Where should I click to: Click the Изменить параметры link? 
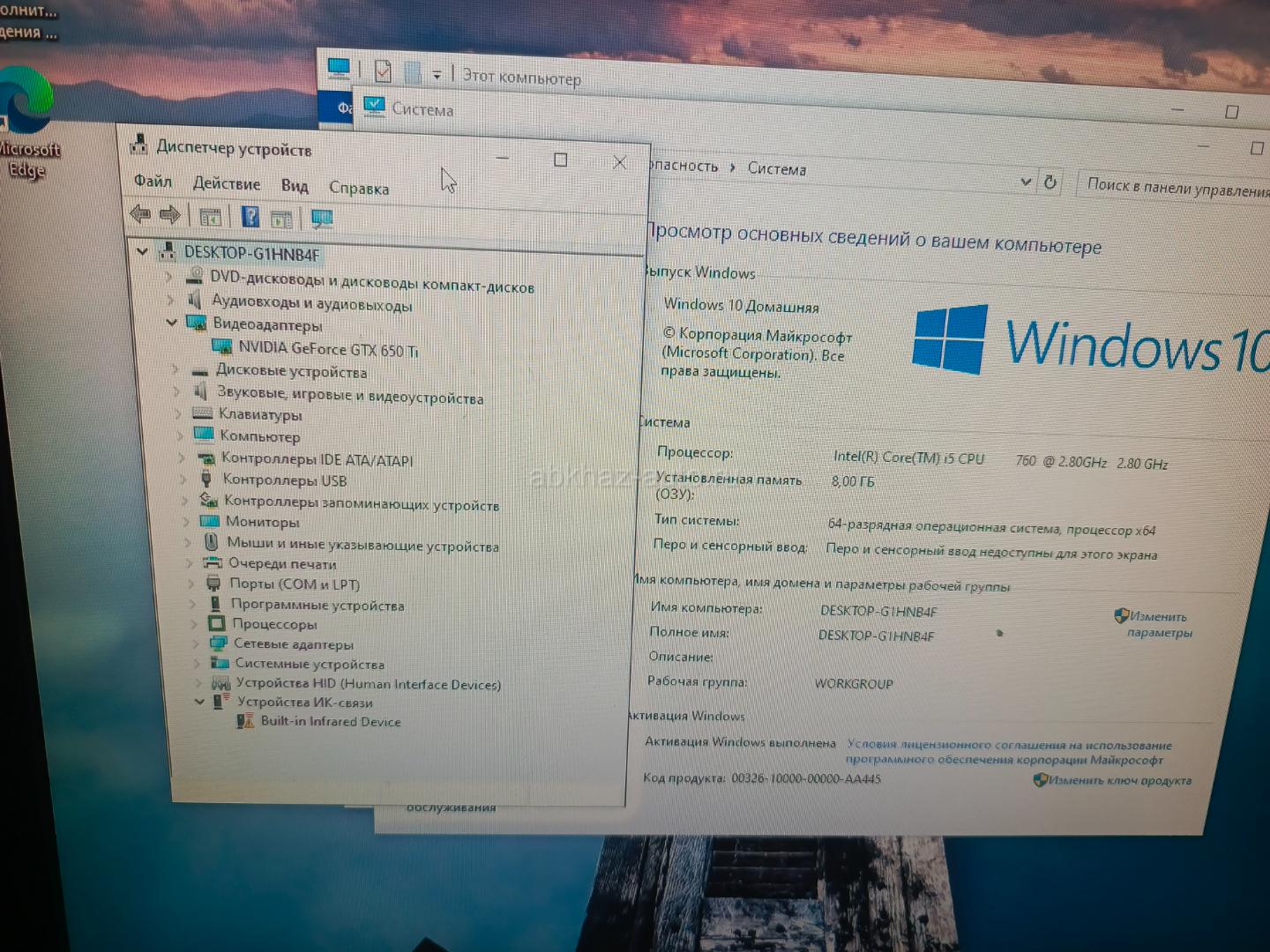[x=1157, y=624]
